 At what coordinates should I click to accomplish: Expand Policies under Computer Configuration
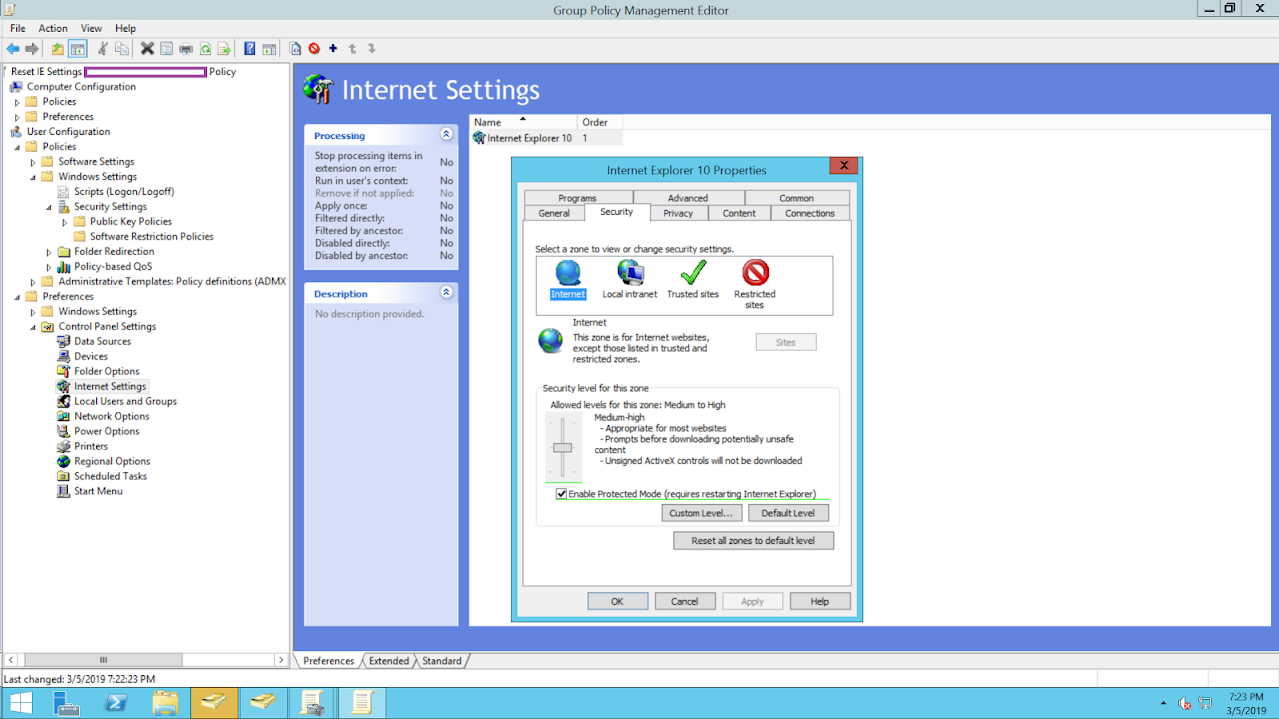(x=17, y=102)
